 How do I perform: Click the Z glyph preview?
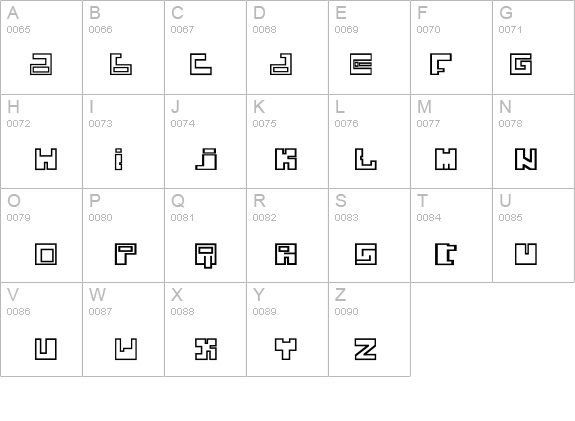tap(366, 349)
